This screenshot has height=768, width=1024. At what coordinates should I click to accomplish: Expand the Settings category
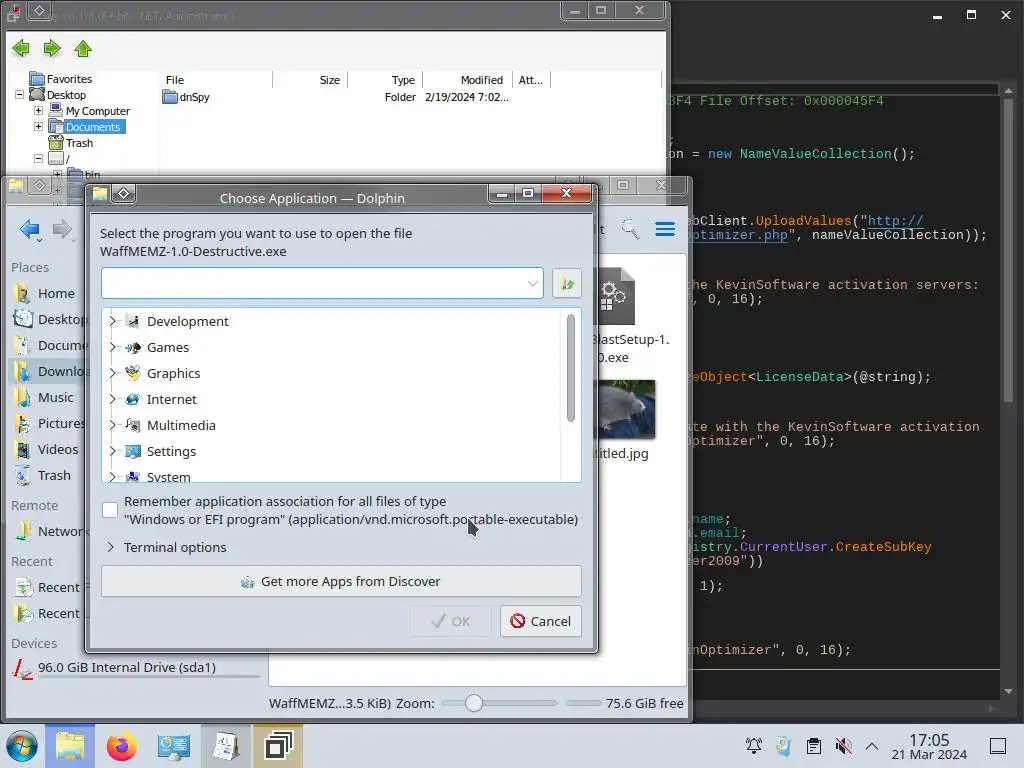click(112, 451)
